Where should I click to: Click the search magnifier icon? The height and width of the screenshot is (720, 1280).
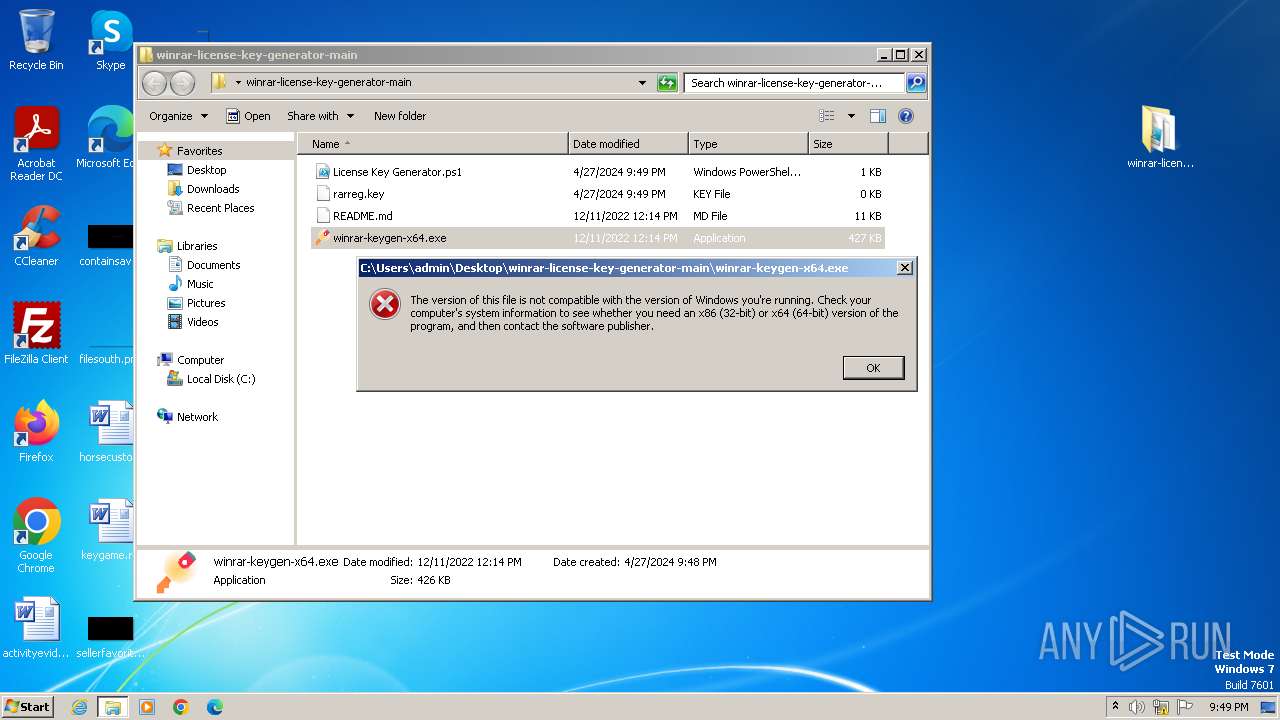tap(915, 83)
